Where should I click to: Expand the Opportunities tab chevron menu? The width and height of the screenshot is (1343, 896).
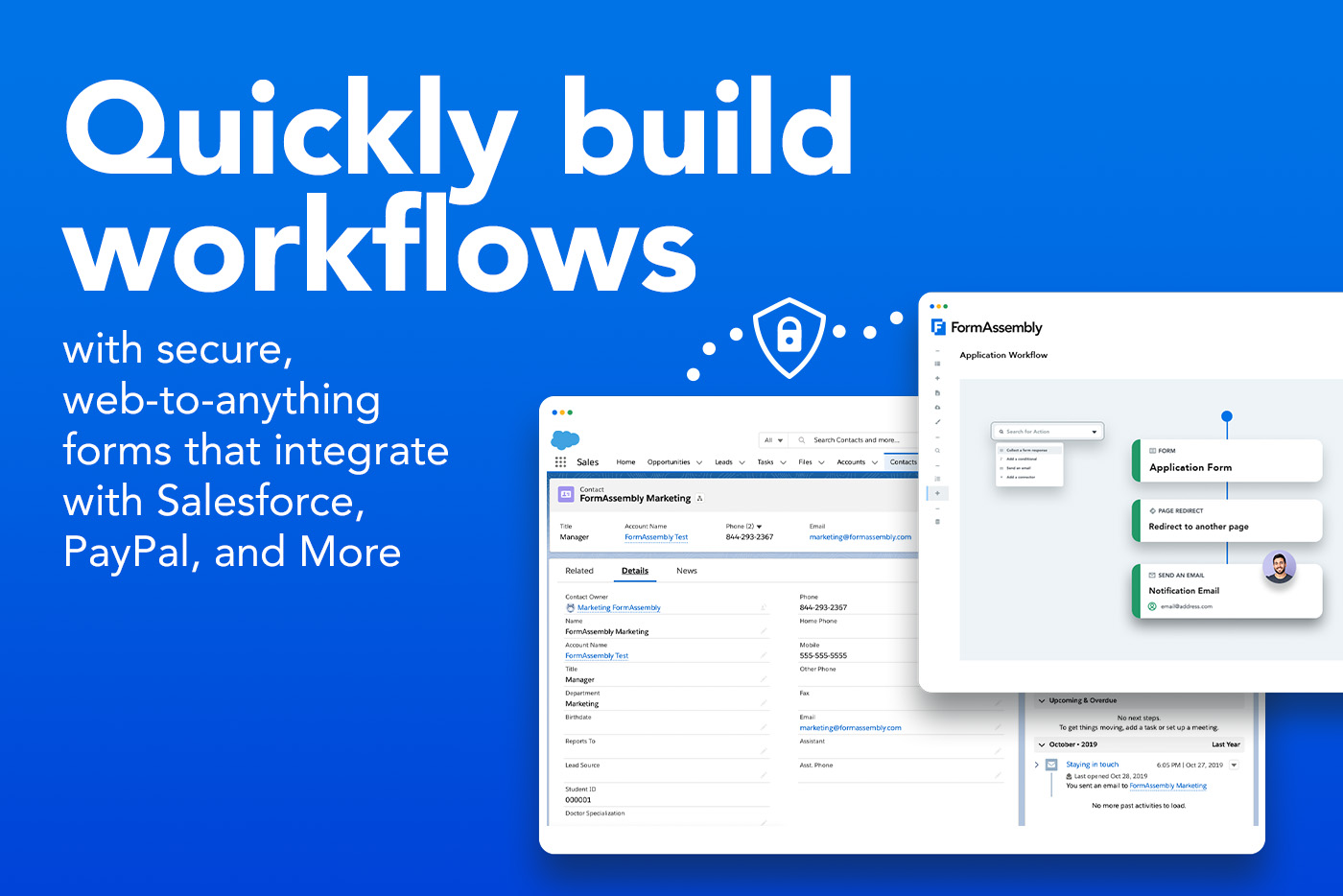click(x=699, y=462)
